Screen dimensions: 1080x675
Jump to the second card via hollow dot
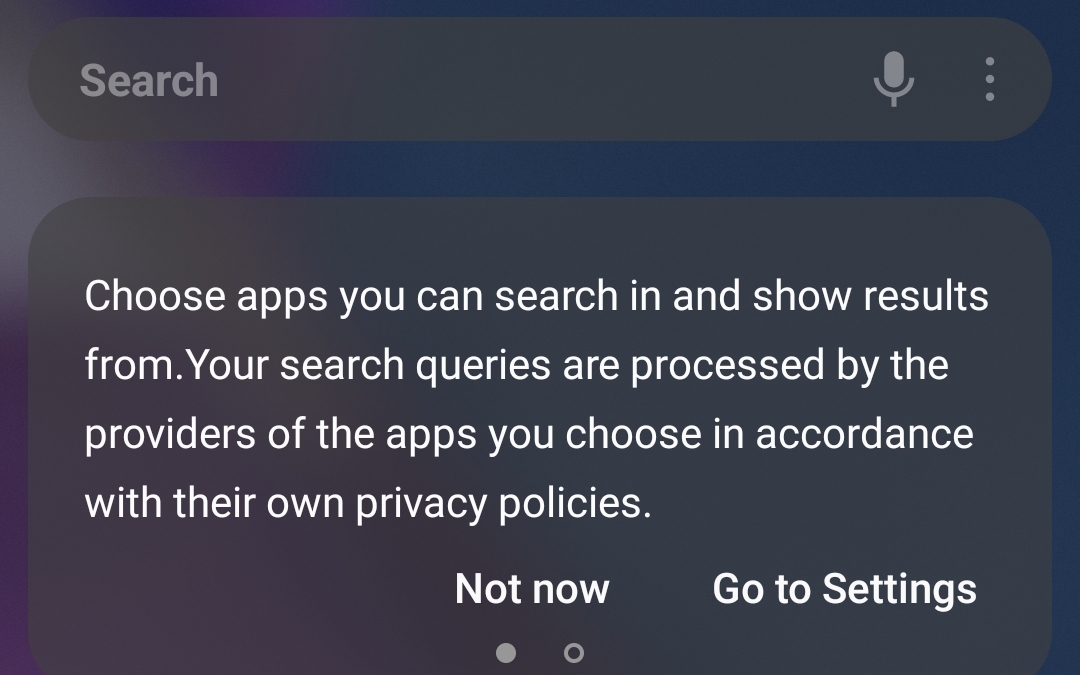point(574,653)
